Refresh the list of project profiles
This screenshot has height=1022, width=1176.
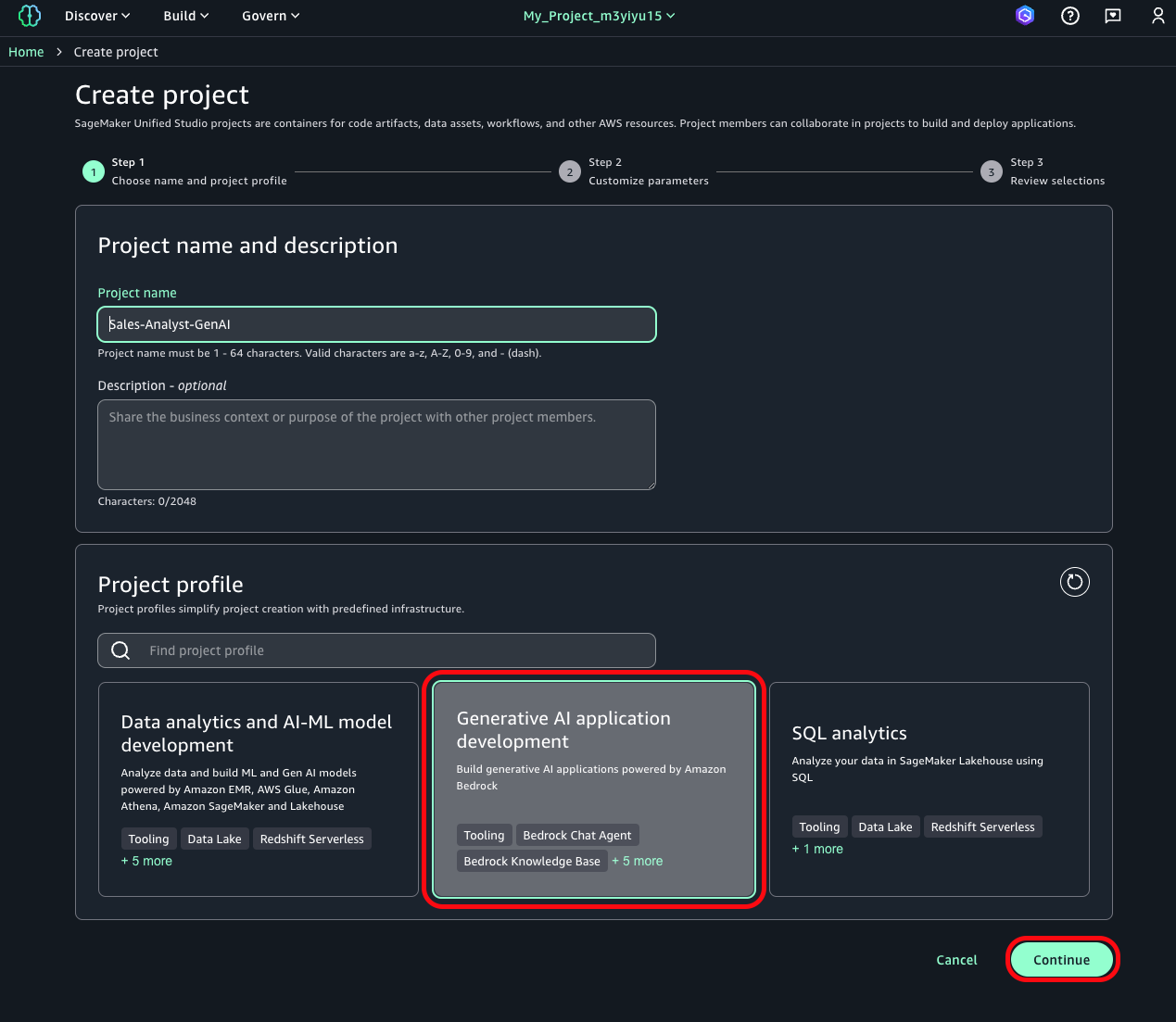1074,582
